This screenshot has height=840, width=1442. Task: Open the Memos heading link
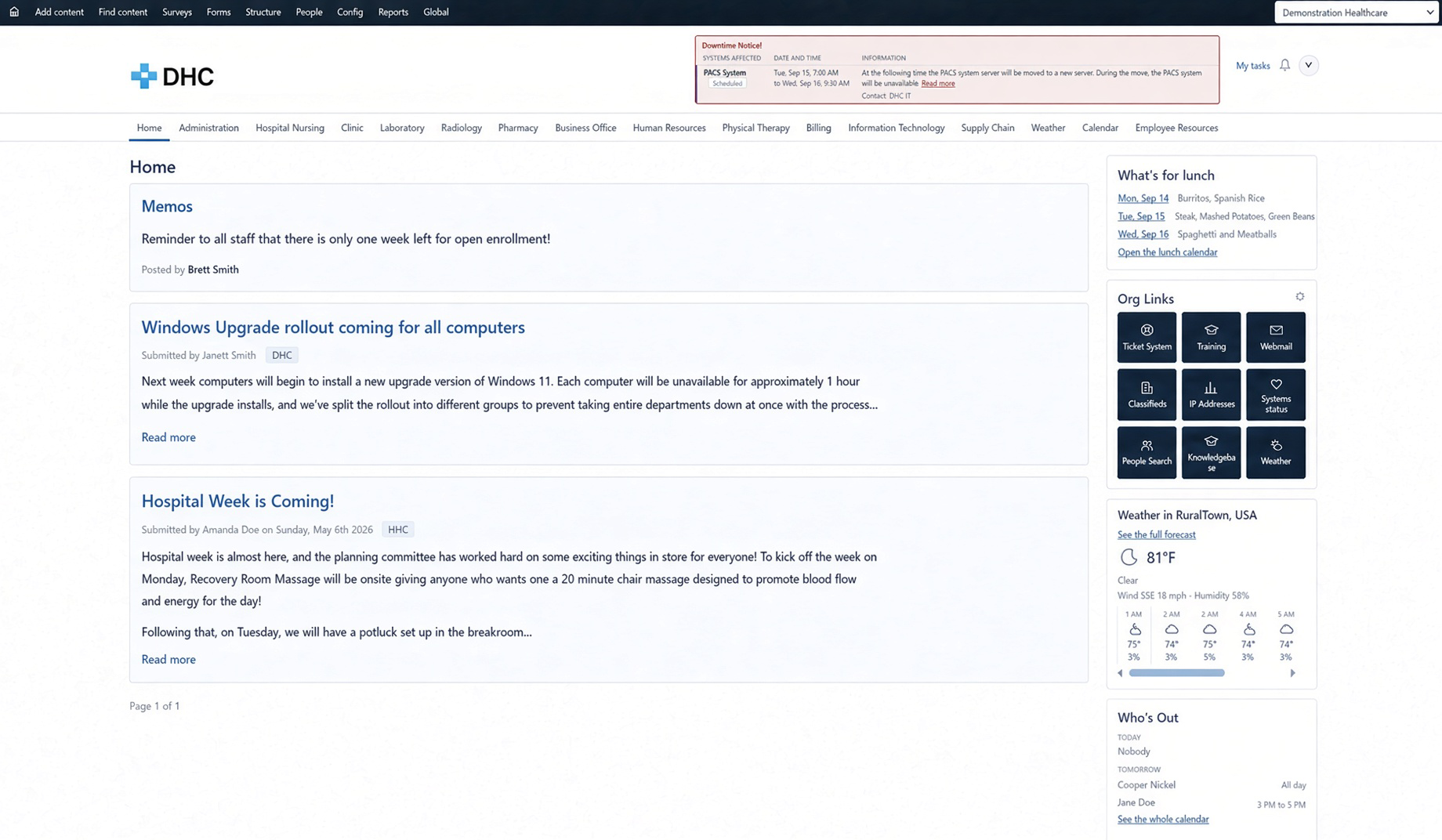(x=167, y=206)
